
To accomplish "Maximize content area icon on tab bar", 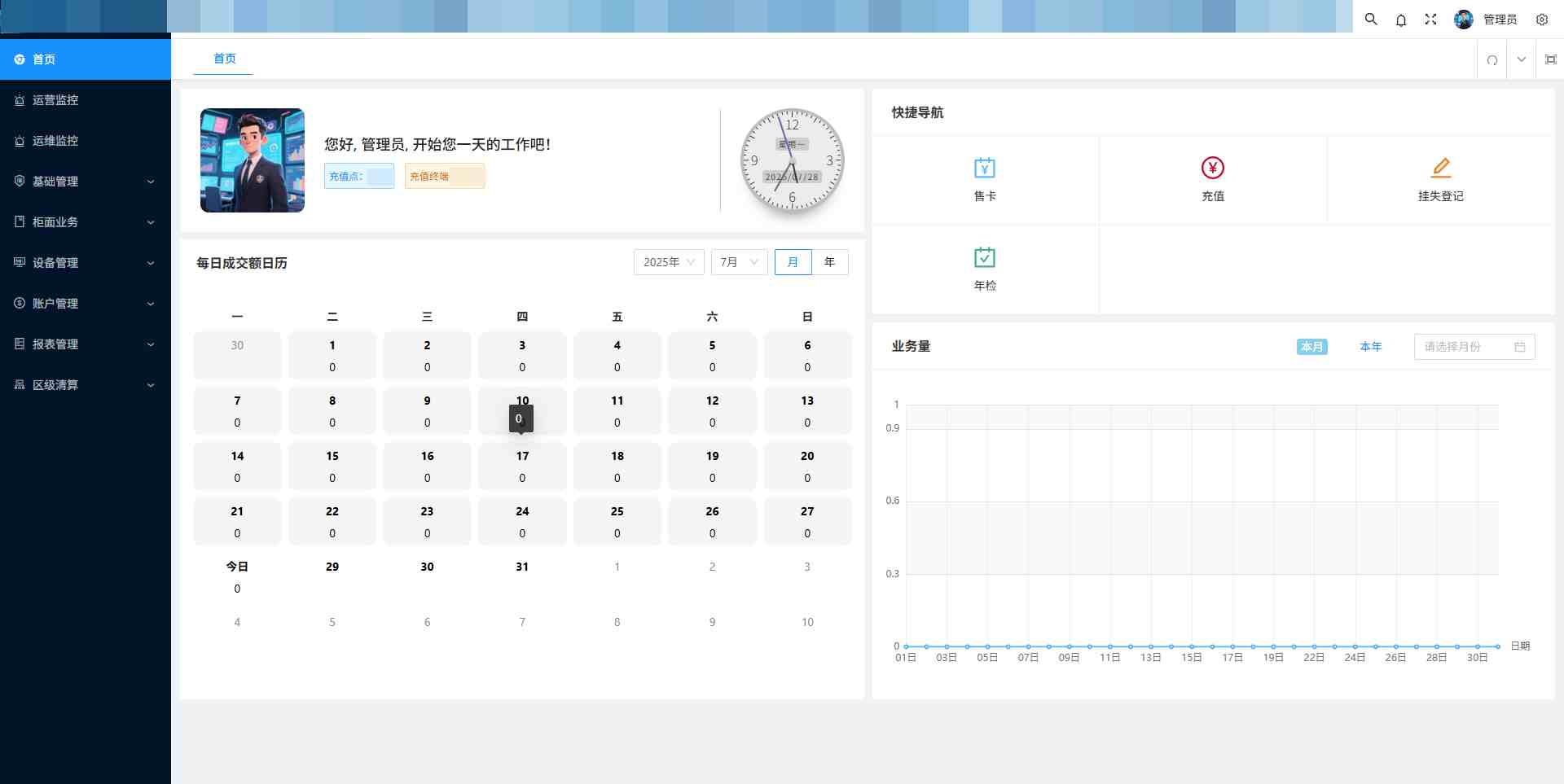I will click(1550, 59).
